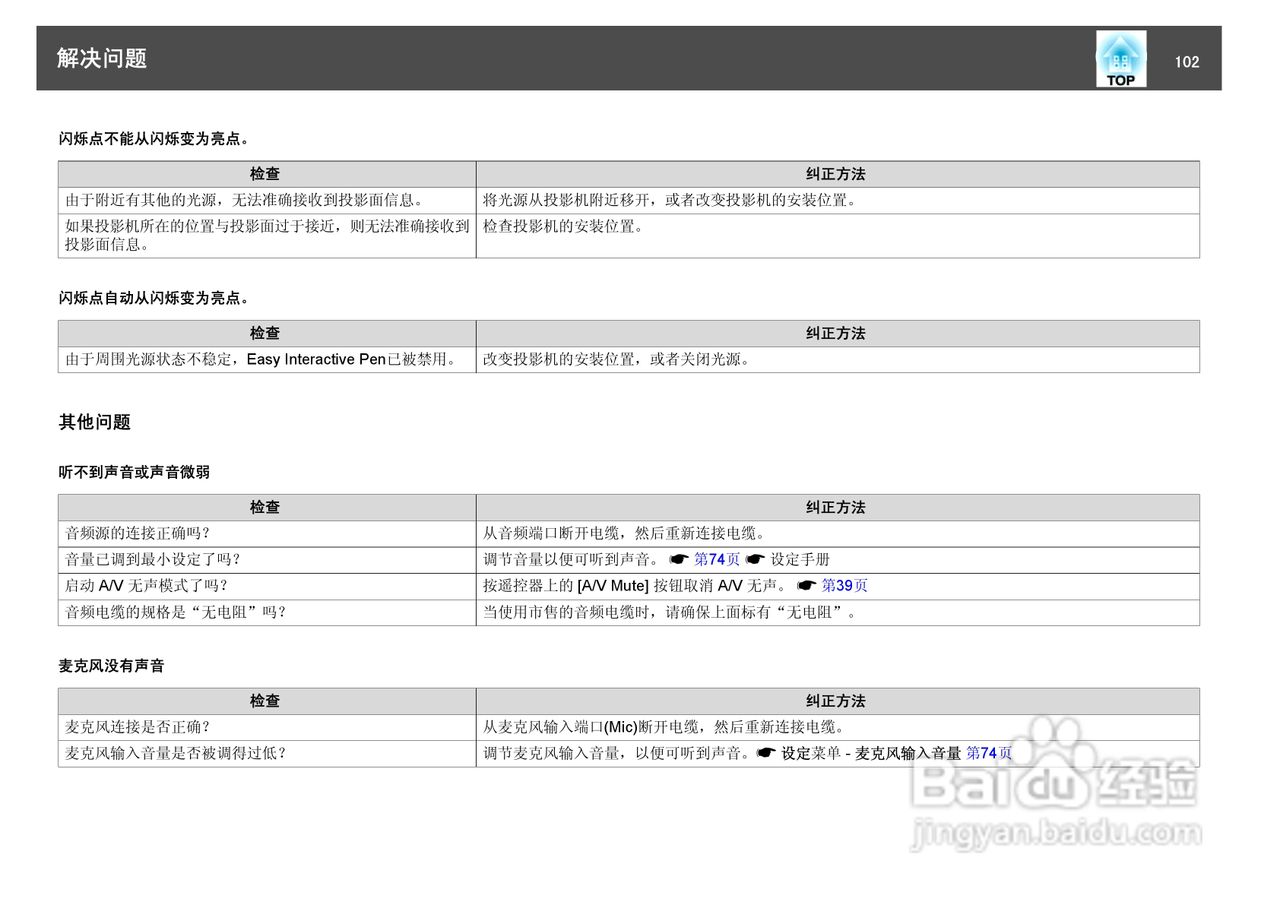
Task: Click cell 由于附近有其他的光源,无法准确接收到投影面信息。
Action: click(x=267, y=200)
